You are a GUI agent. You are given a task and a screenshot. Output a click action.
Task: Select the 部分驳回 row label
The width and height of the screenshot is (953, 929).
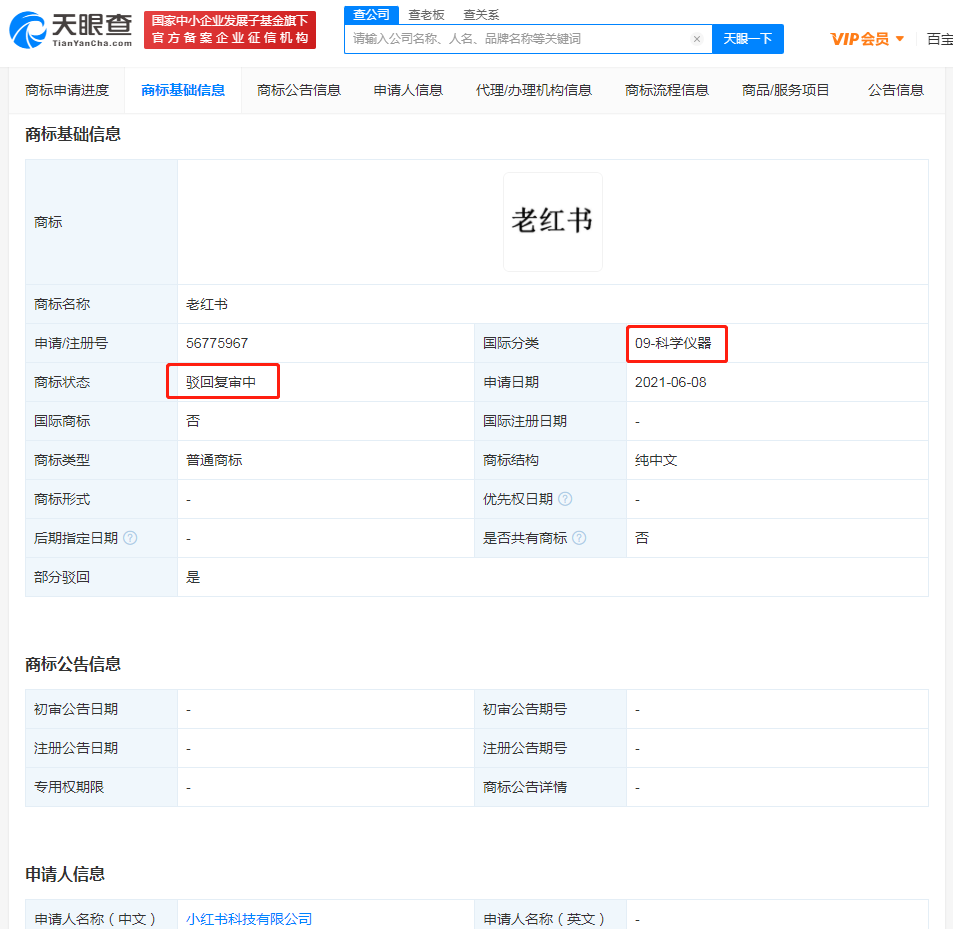pos(62,577)
